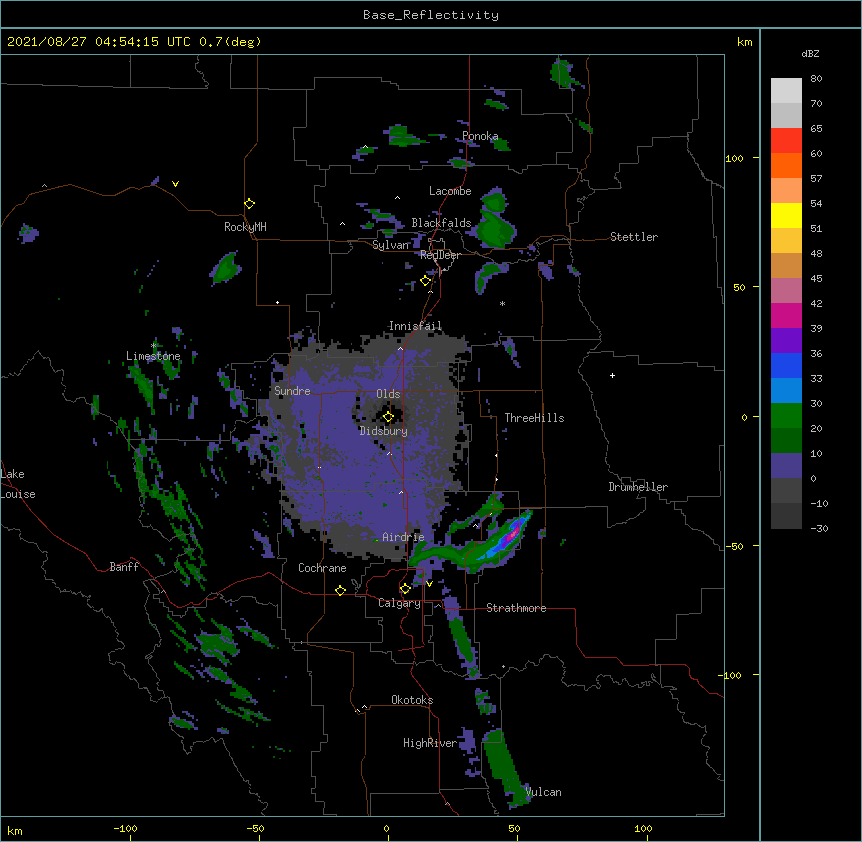Click the white asterisk east of RedDeer

502,304
